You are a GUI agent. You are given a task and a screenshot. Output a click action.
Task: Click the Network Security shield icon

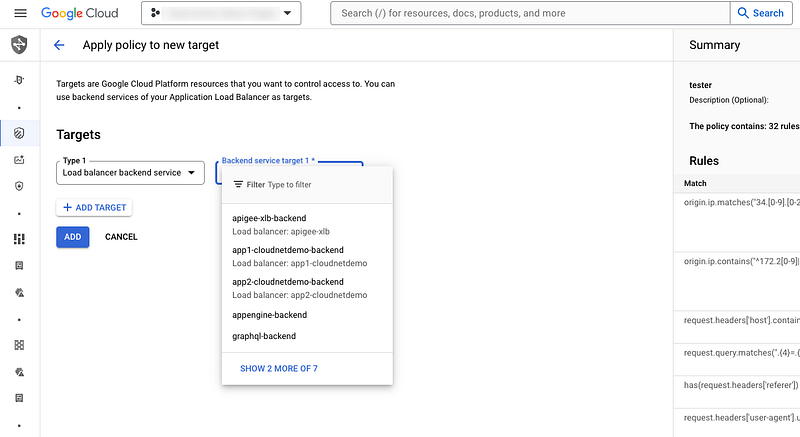pos(19,45)
